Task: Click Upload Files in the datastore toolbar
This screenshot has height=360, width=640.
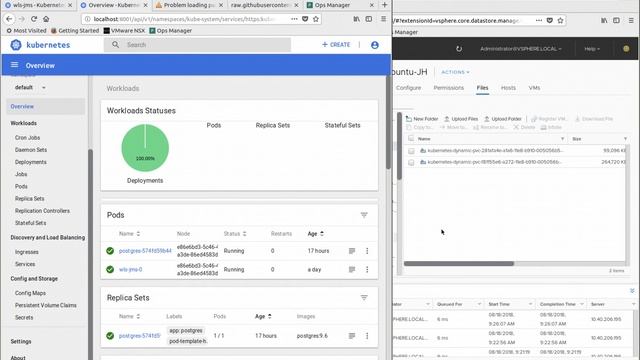Action: tap(461, 119)
